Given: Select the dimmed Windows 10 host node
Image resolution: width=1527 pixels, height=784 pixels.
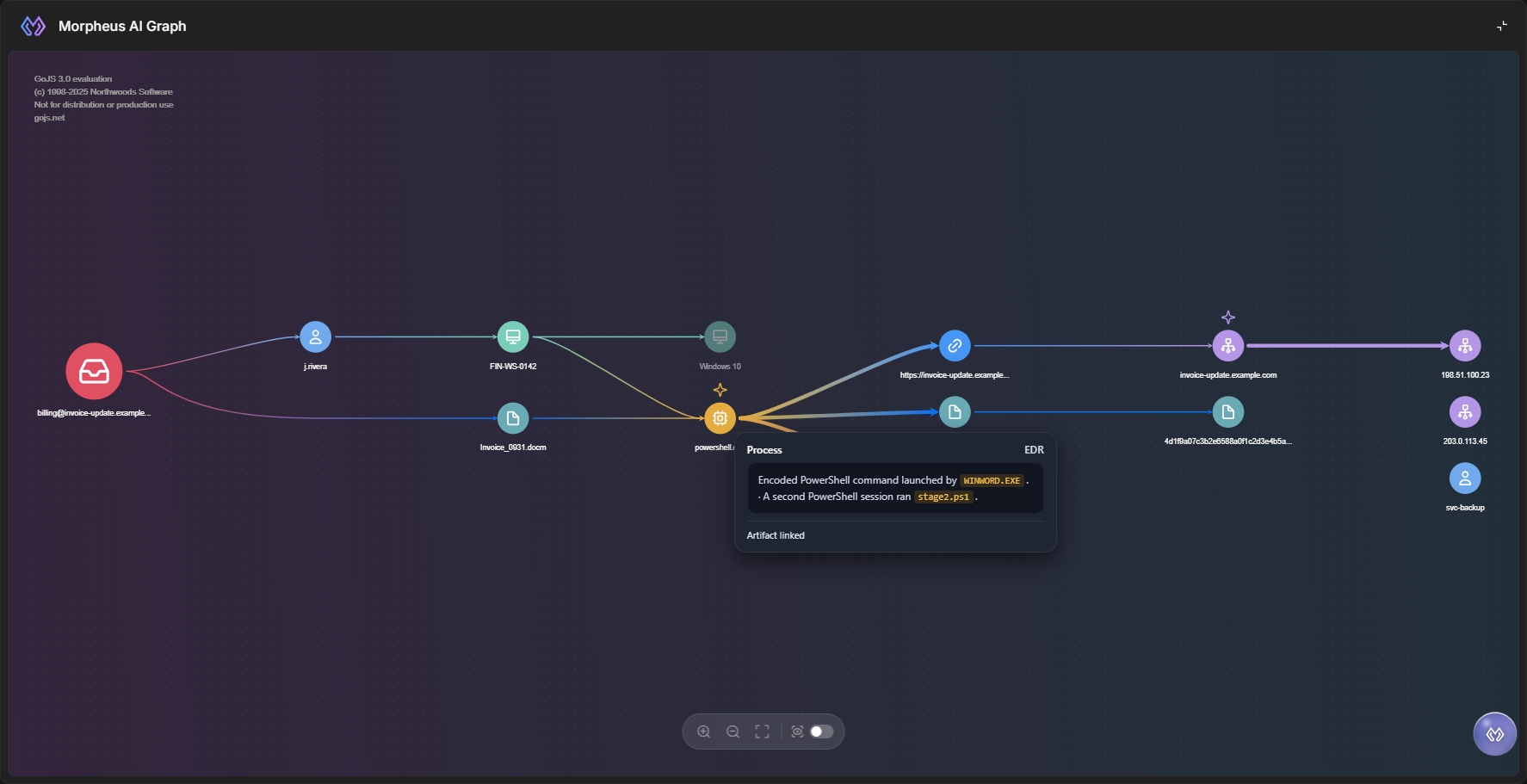Looking at the screenshot, I should coord(720,336).
